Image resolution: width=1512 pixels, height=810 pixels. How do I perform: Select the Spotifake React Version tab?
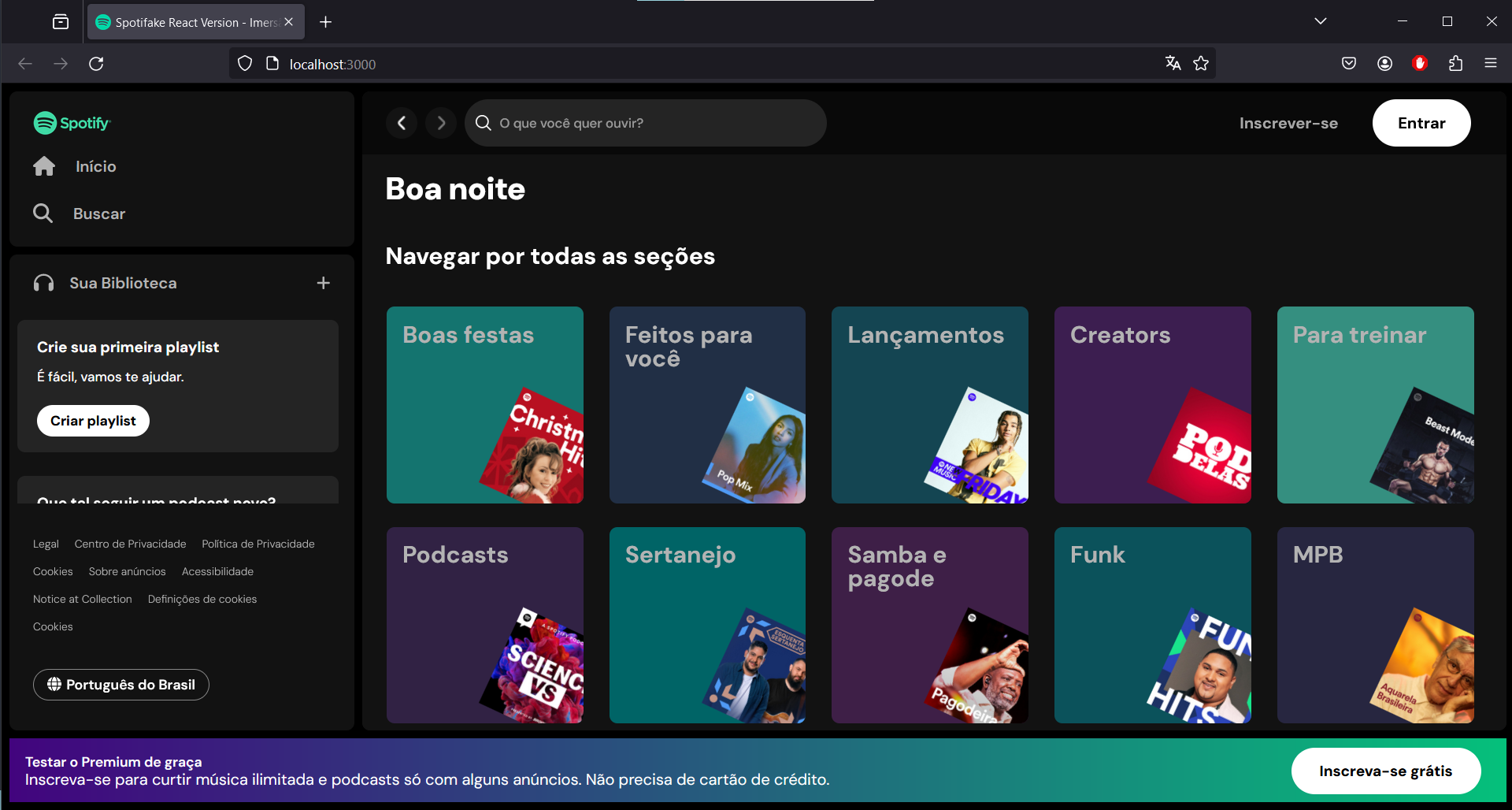coord(195,22)
